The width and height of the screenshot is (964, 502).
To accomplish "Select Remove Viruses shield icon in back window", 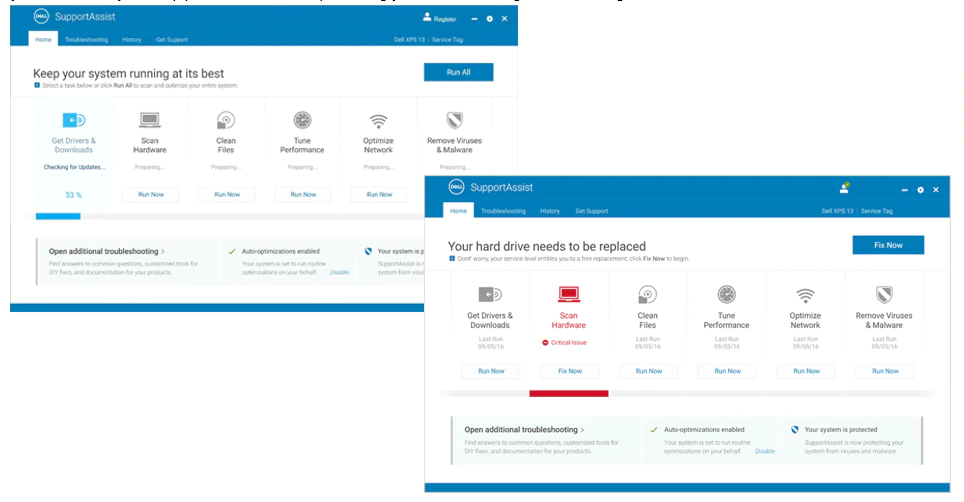I will [454, 120].
